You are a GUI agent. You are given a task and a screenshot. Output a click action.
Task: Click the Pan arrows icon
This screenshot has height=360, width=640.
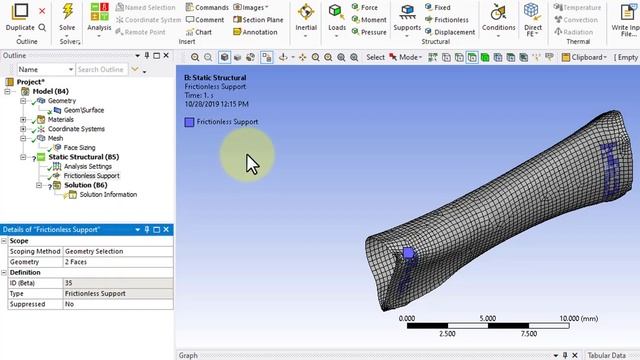[x=302, y=58]
